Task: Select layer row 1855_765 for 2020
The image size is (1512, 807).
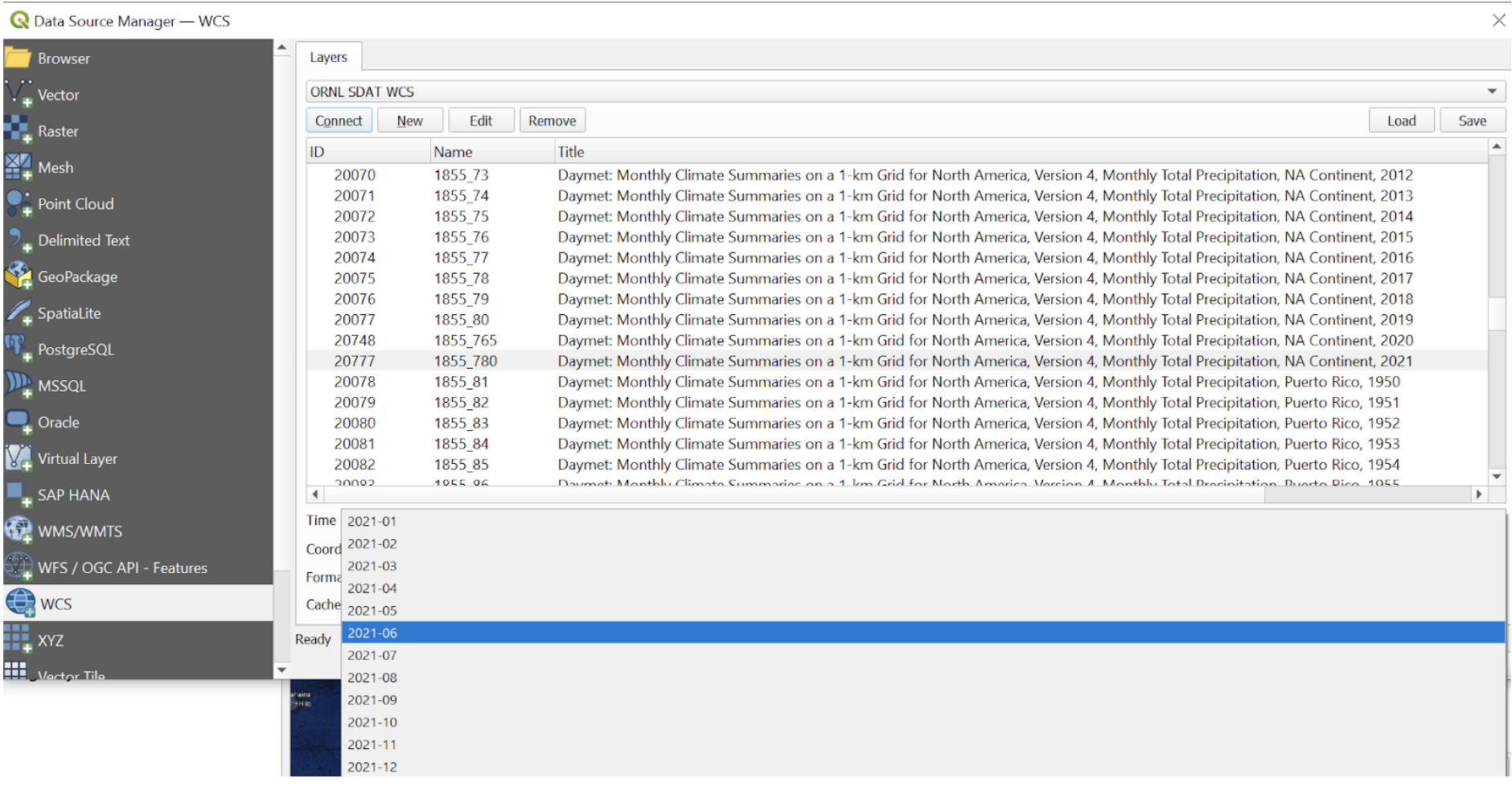Action: coord(897,340)
